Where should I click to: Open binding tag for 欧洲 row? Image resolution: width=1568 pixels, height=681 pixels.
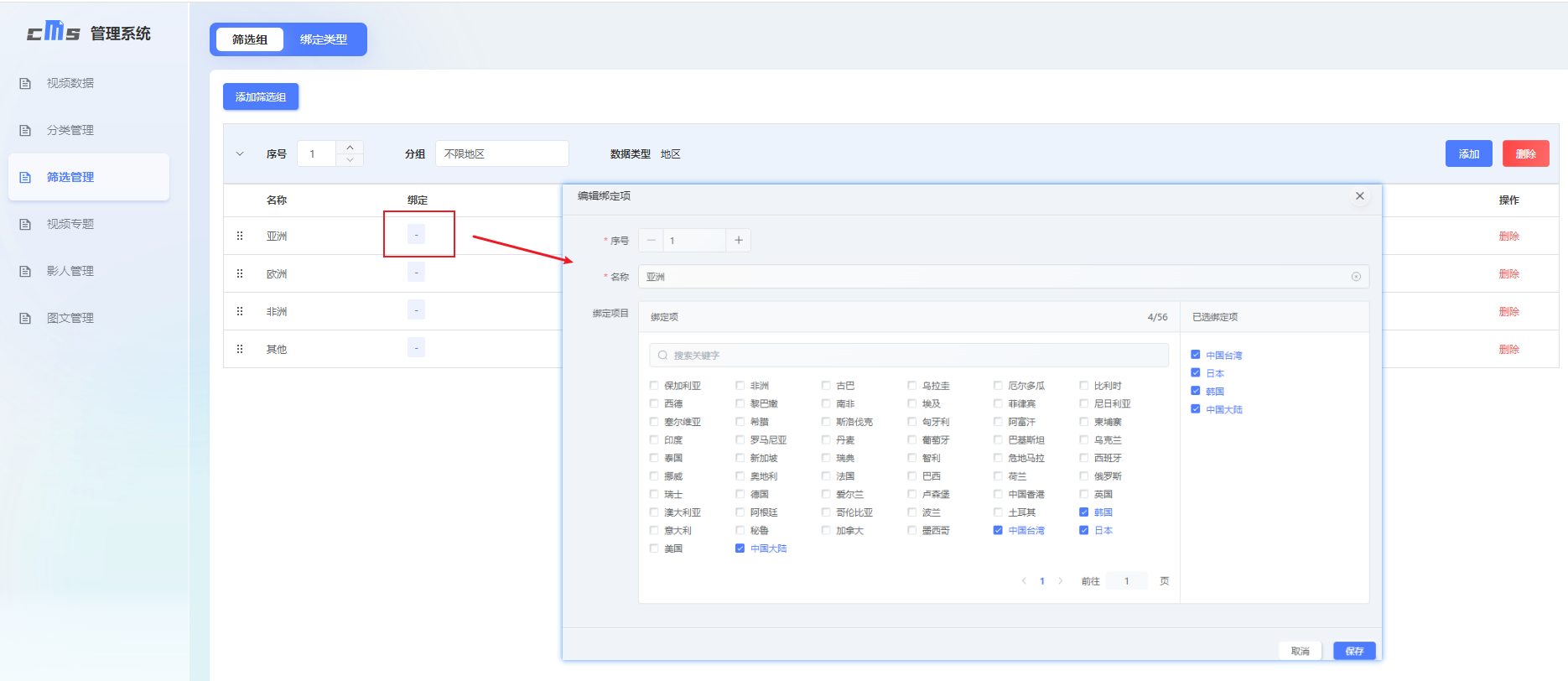coord(416,273)
